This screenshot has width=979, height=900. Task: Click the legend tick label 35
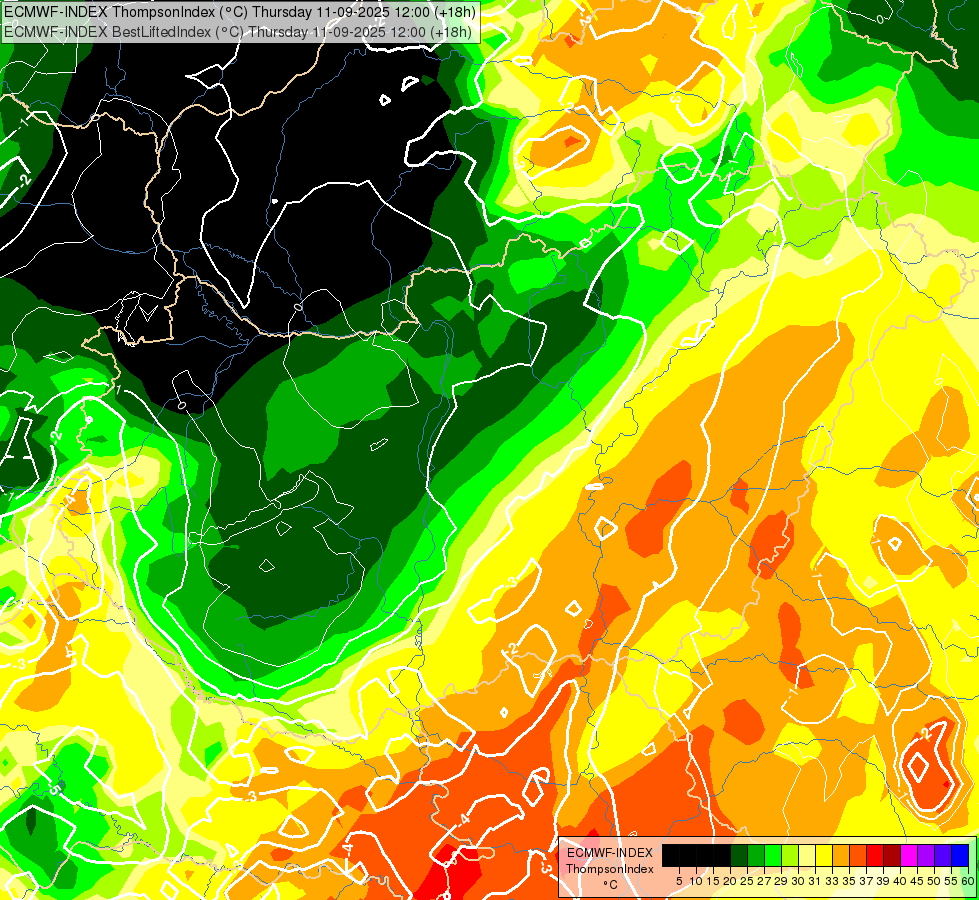849,881
